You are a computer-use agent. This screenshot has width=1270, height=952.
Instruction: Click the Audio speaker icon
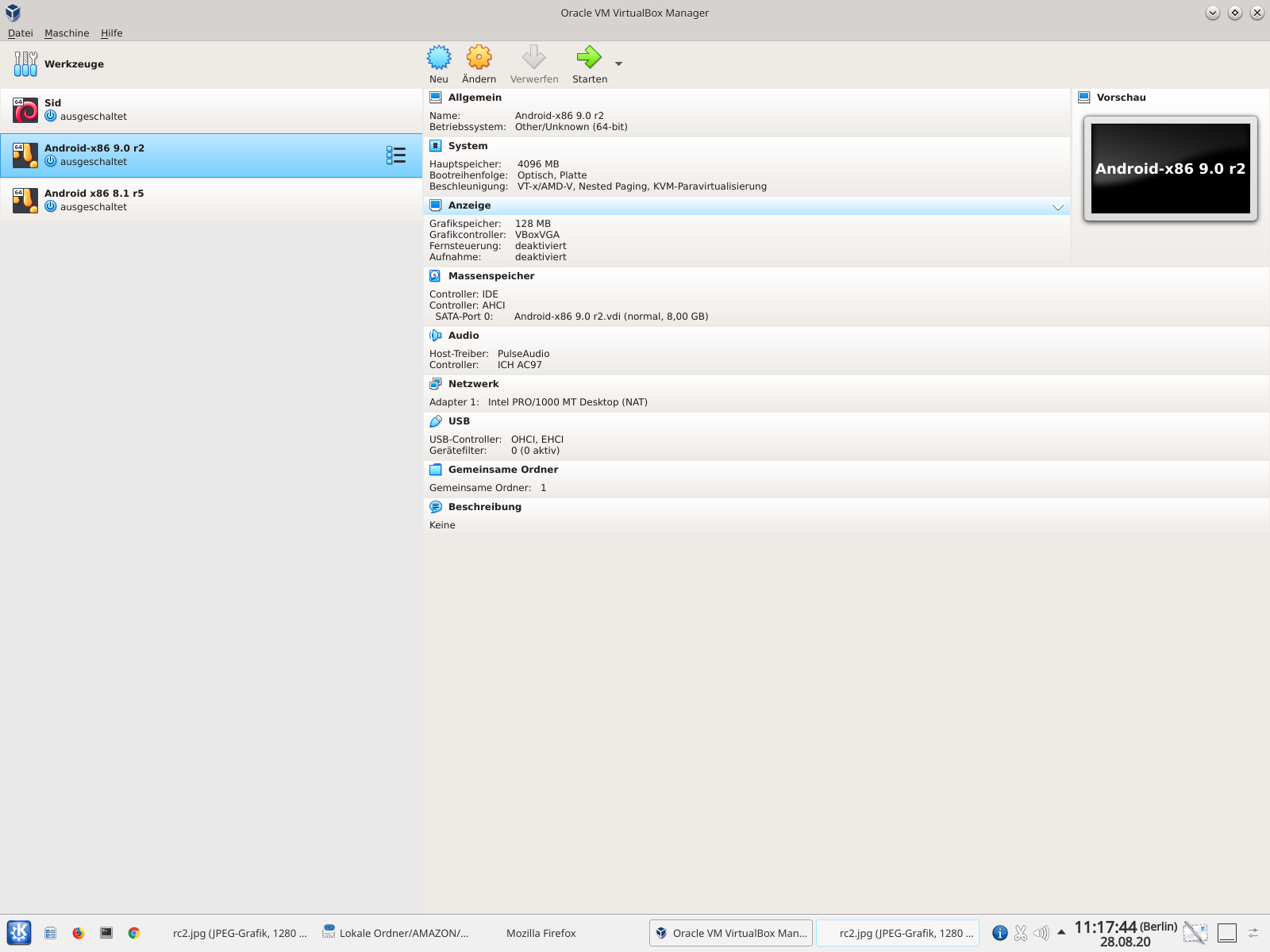[x=435, y=336]
